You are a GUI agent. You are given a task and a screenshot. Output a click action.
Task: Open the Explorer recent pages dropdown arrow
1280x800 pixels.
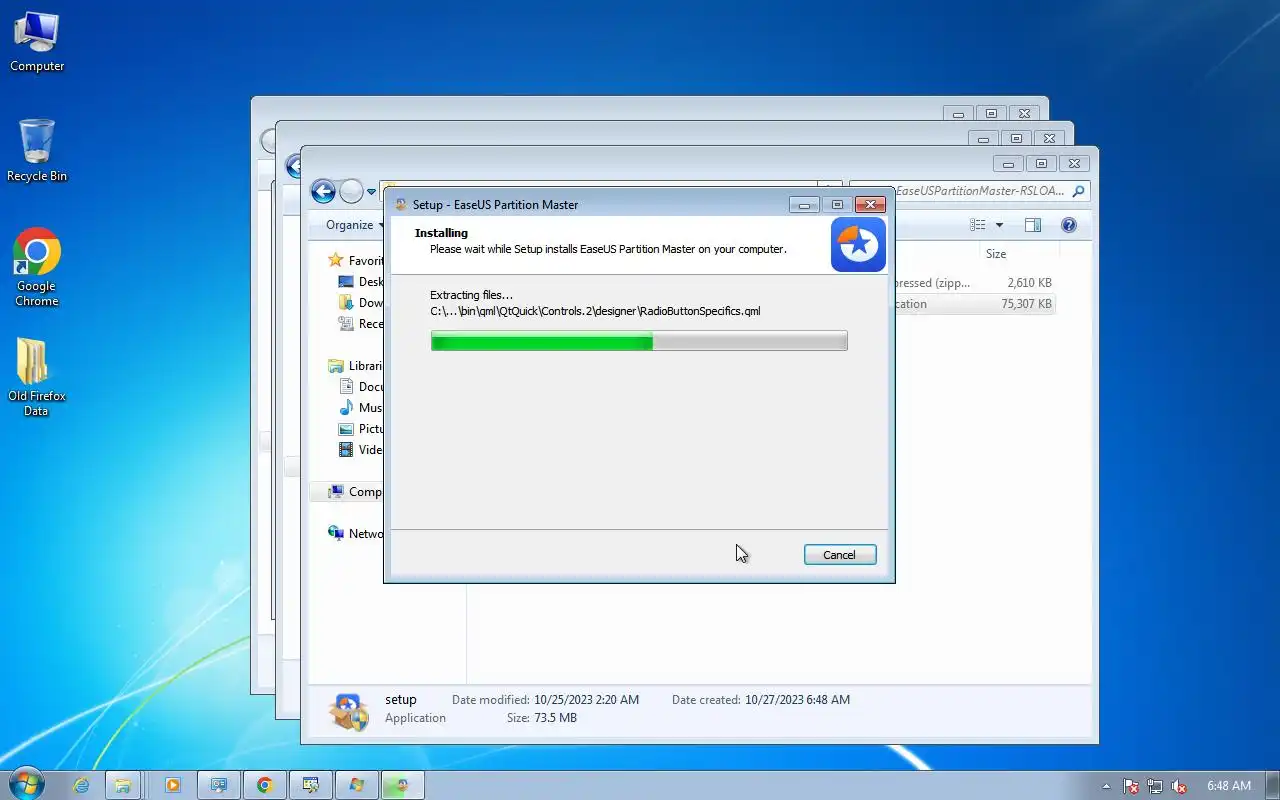[x=371, y=192]
